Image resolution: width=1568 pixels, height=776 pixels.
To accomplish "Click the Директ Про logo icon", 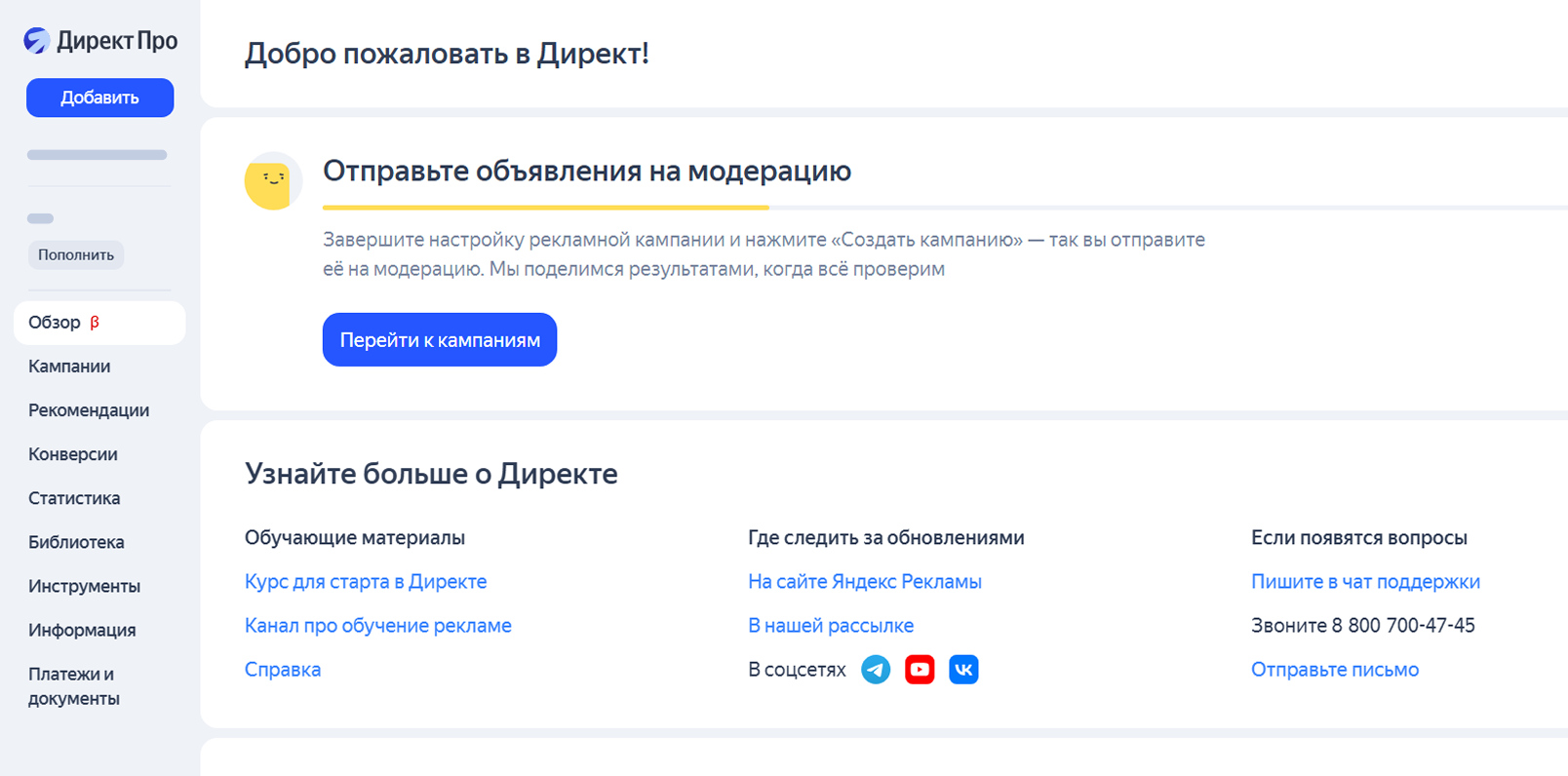I will tap(37, 40).
